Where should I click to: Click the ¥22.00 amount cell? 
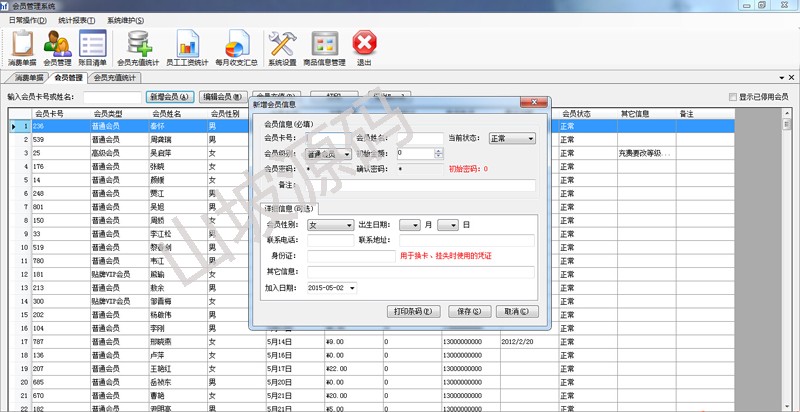(354, 369)
